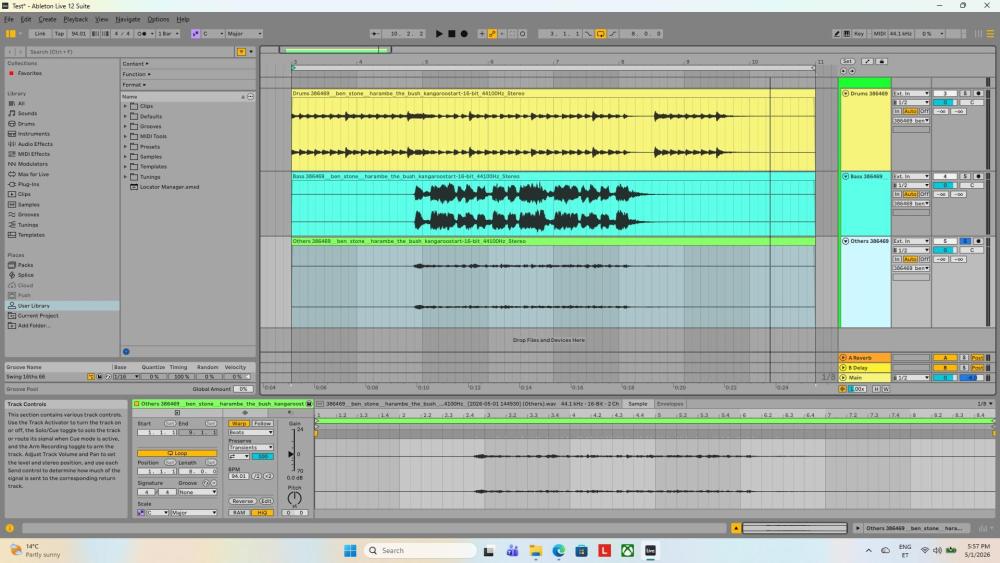
Task: Toggle browser visibility with the orange top-left button
Action: 10,34
